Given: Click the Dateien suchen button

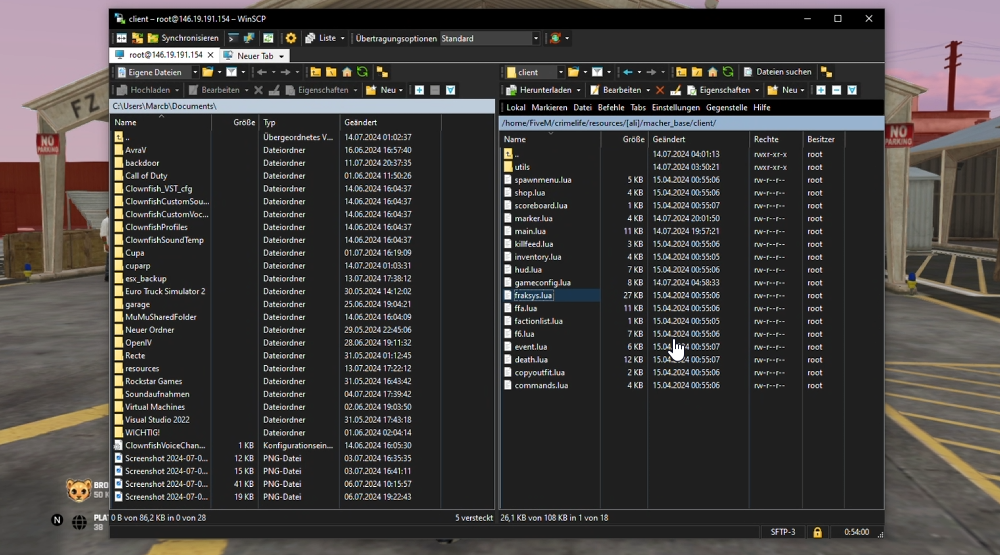Looking at the screenshot, I should coord(777,72).
